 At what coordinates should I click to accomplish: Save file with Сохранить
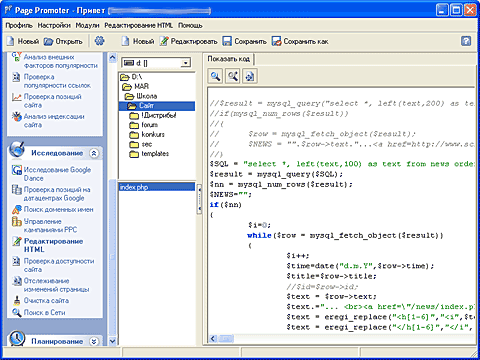245,41
